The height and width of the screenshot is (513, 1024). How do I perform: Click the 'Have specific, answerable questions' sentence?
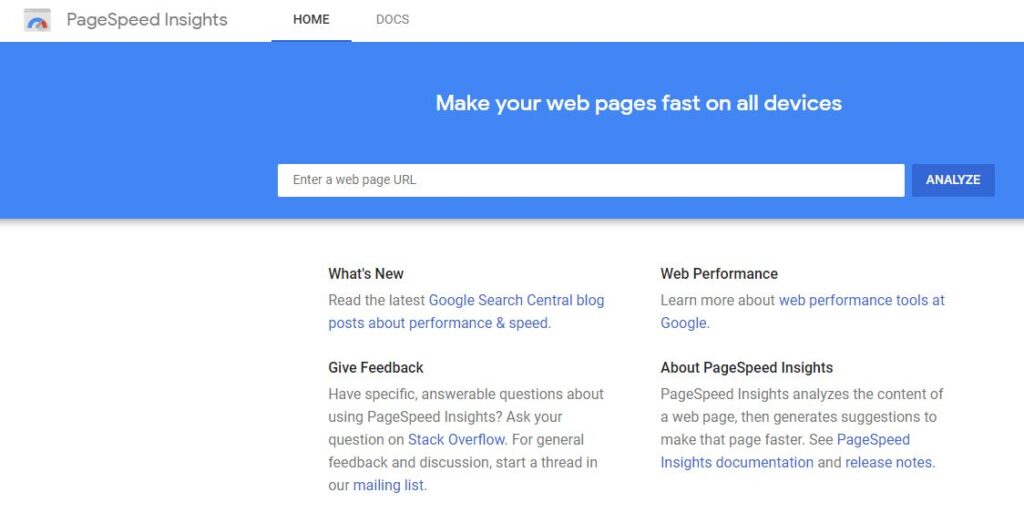tap(466, 394)
